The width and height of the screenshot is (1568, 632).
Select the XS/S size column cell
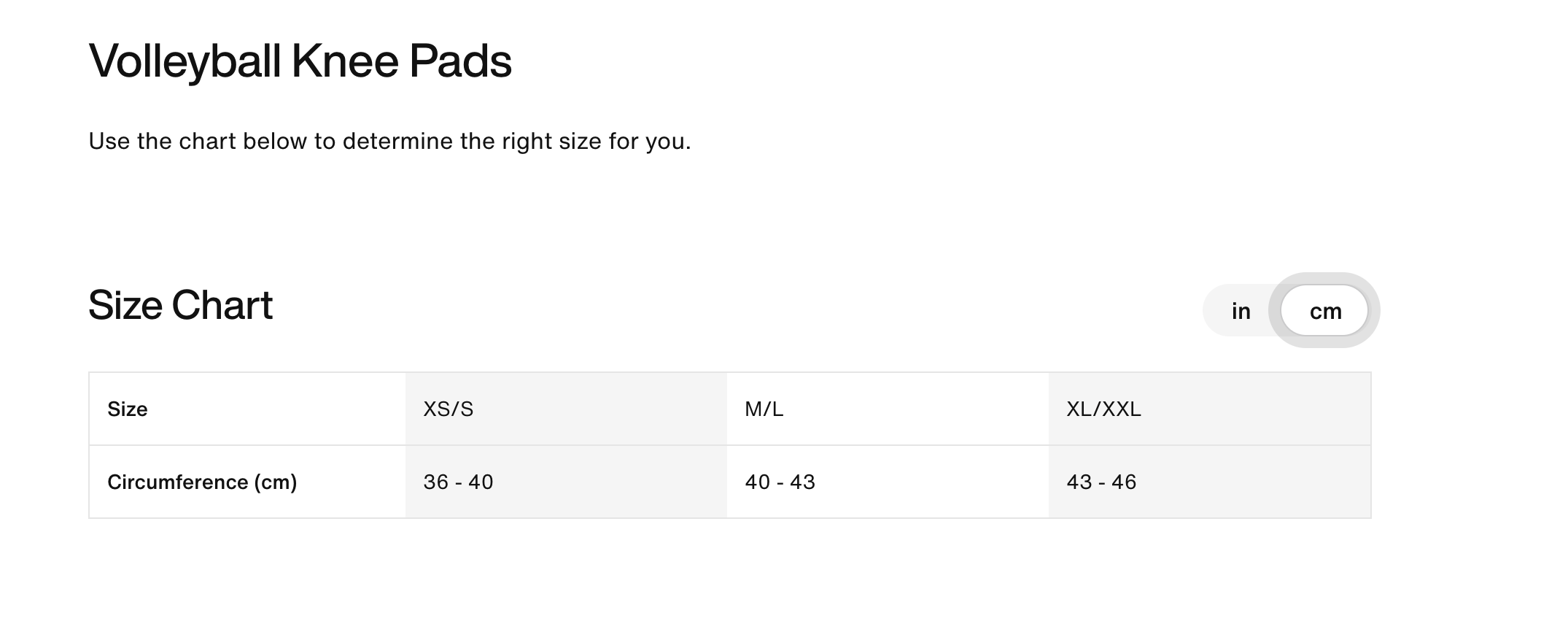(x=449, y=409)
